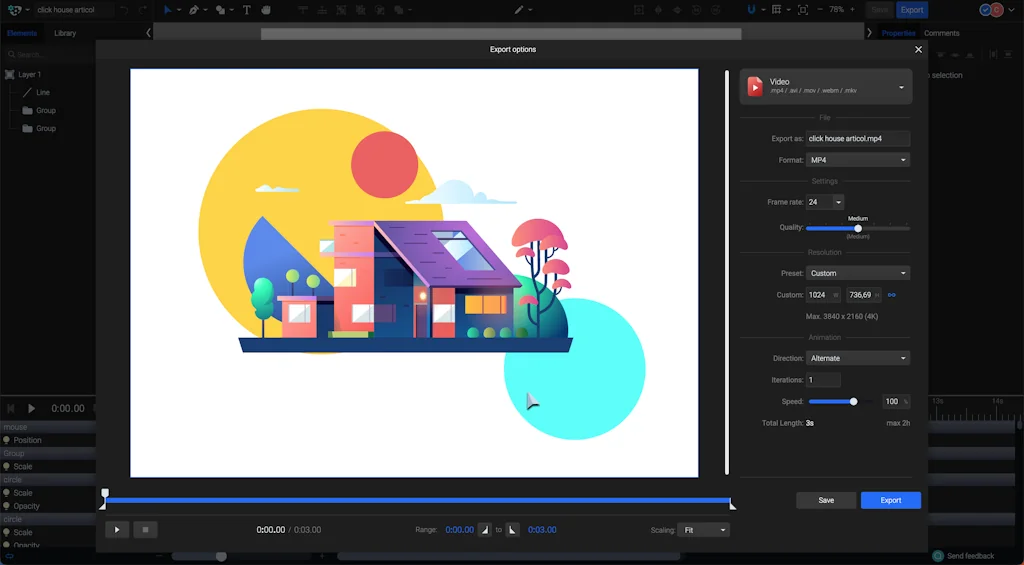Click the Save button in export dialog
Viewport: 1024px width, 565px height.
(826, 500)
